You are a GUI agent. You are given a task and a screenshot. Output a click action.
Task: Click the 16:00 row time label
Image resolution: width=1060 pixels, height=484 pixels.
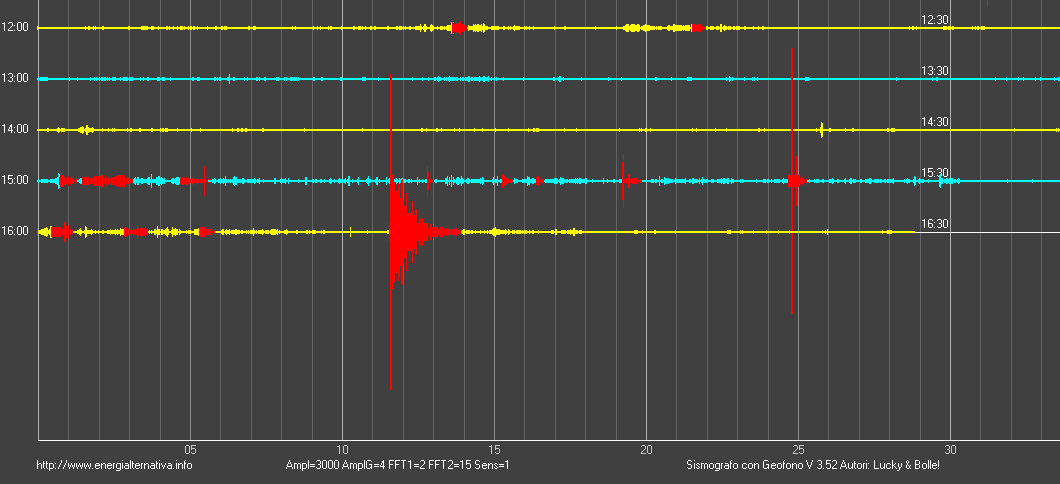[15, 231]
